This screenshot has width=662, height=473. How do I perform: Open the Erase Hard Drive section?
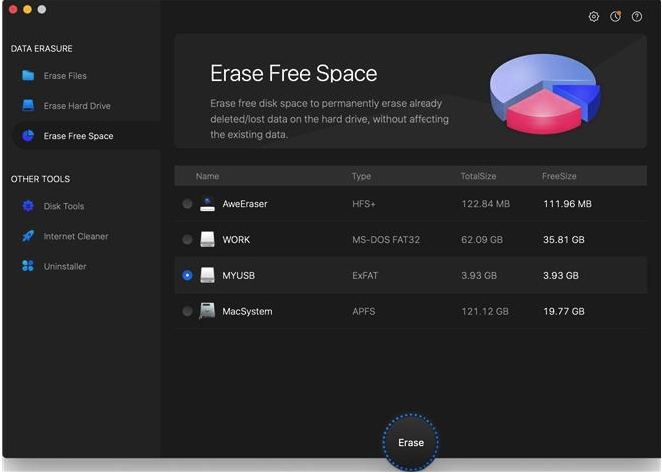coord(77,106)
